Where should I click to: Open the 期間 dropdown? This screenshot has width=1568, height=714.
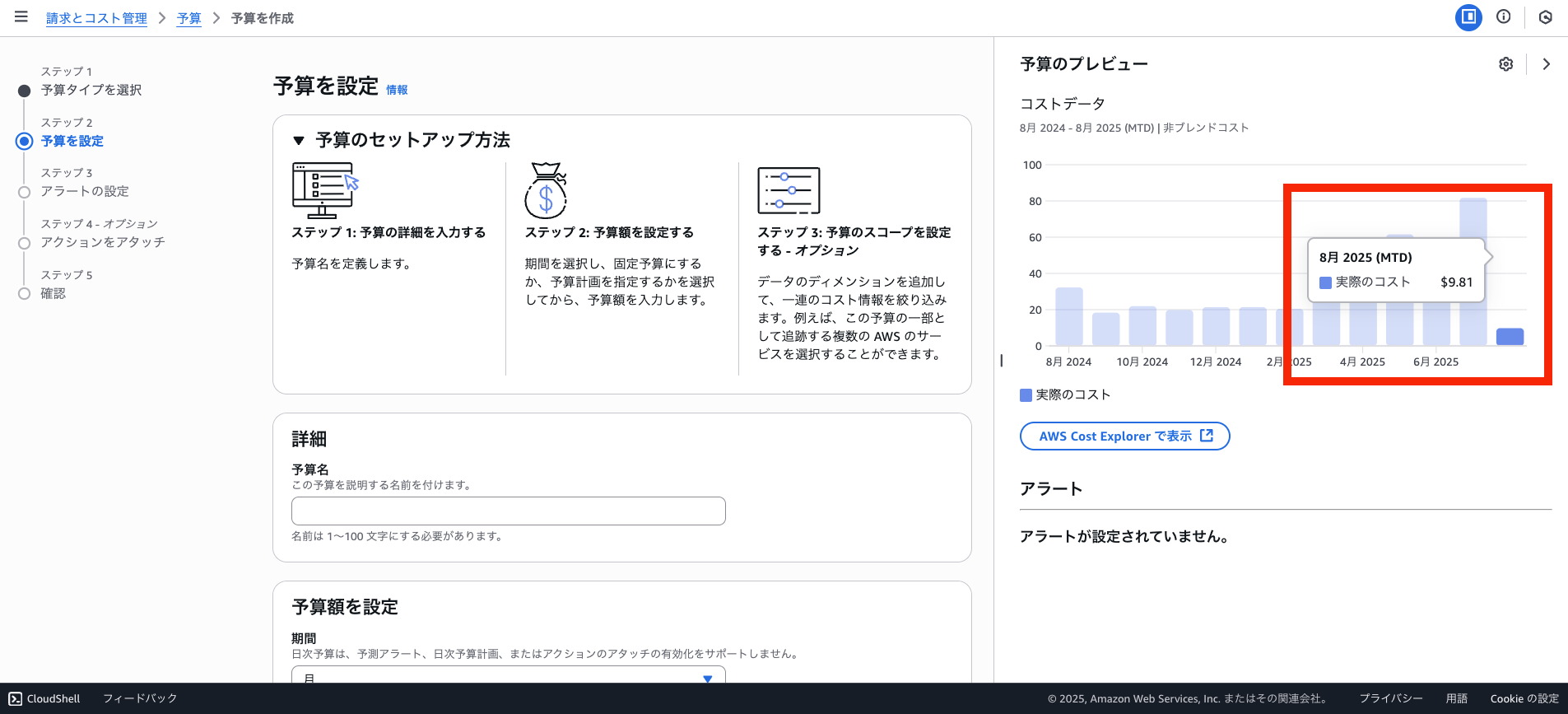[x=509, y=674]
